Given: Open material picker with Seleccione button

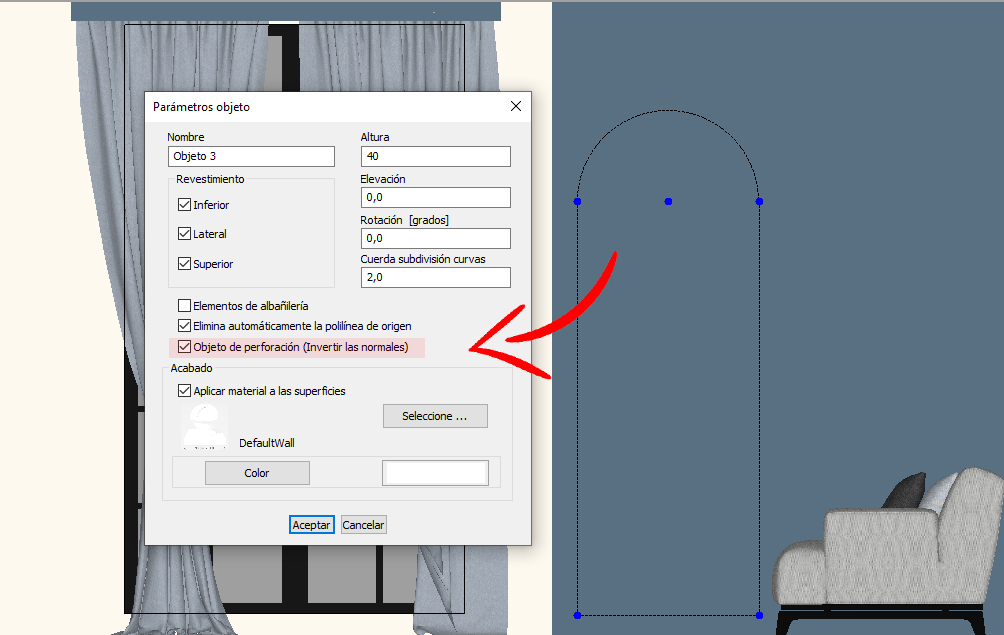Looking at the screenshot, I should tap(435, 416).
